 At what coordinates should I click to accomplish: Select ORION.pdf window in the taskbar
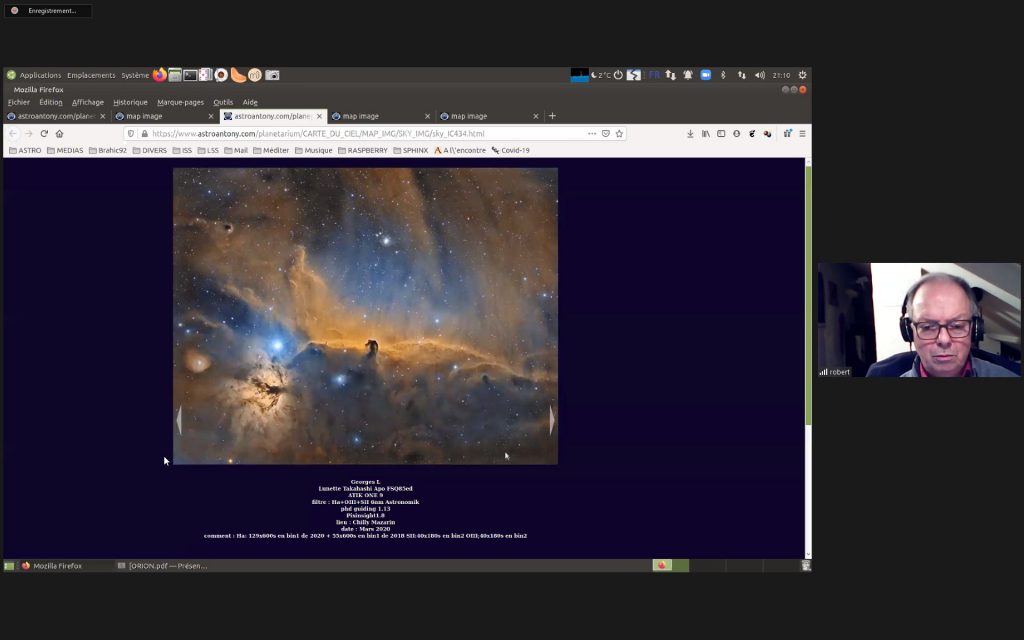162,566
